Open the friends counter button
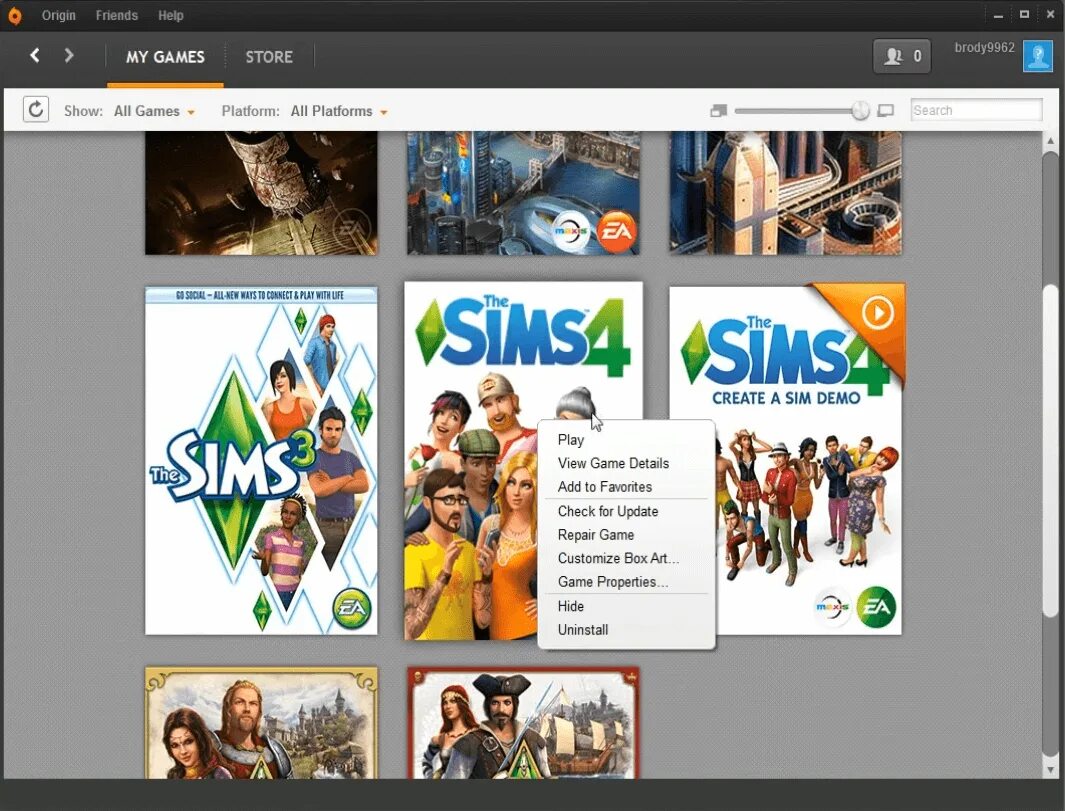Viewport: 1065px width, 811px height. [901, 56]
